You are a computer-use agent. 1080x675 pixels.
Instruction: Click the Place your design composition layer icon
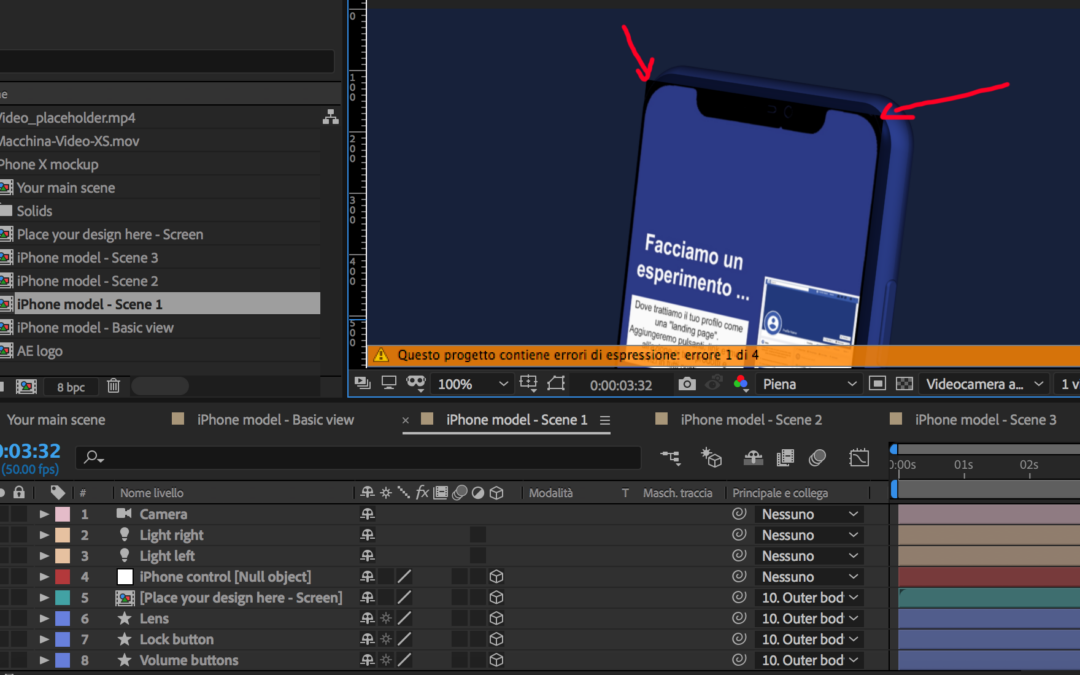tap(125, 597)
